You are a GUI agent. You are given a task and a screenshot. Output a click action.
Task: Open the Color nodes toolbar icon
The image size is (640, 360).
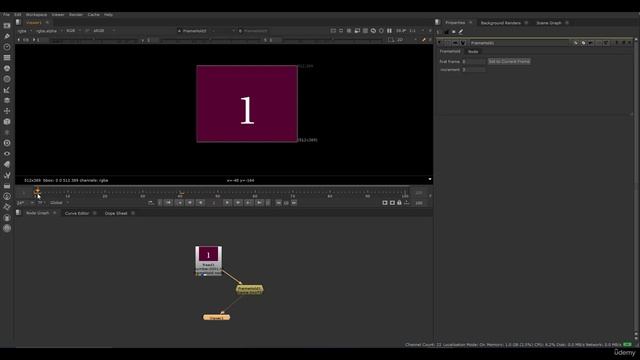(7, 68)
